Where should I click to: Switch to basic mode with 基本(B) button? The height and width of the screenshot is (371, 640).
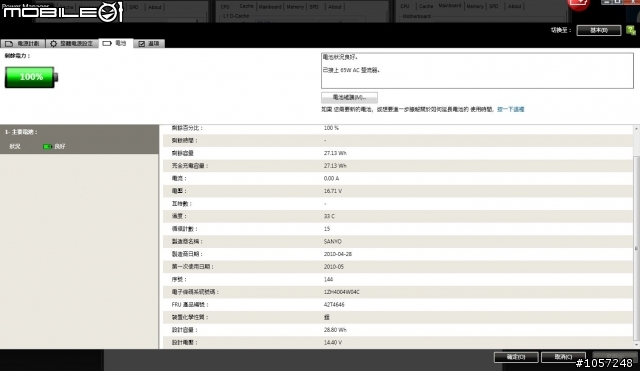[x=599, y=30]
